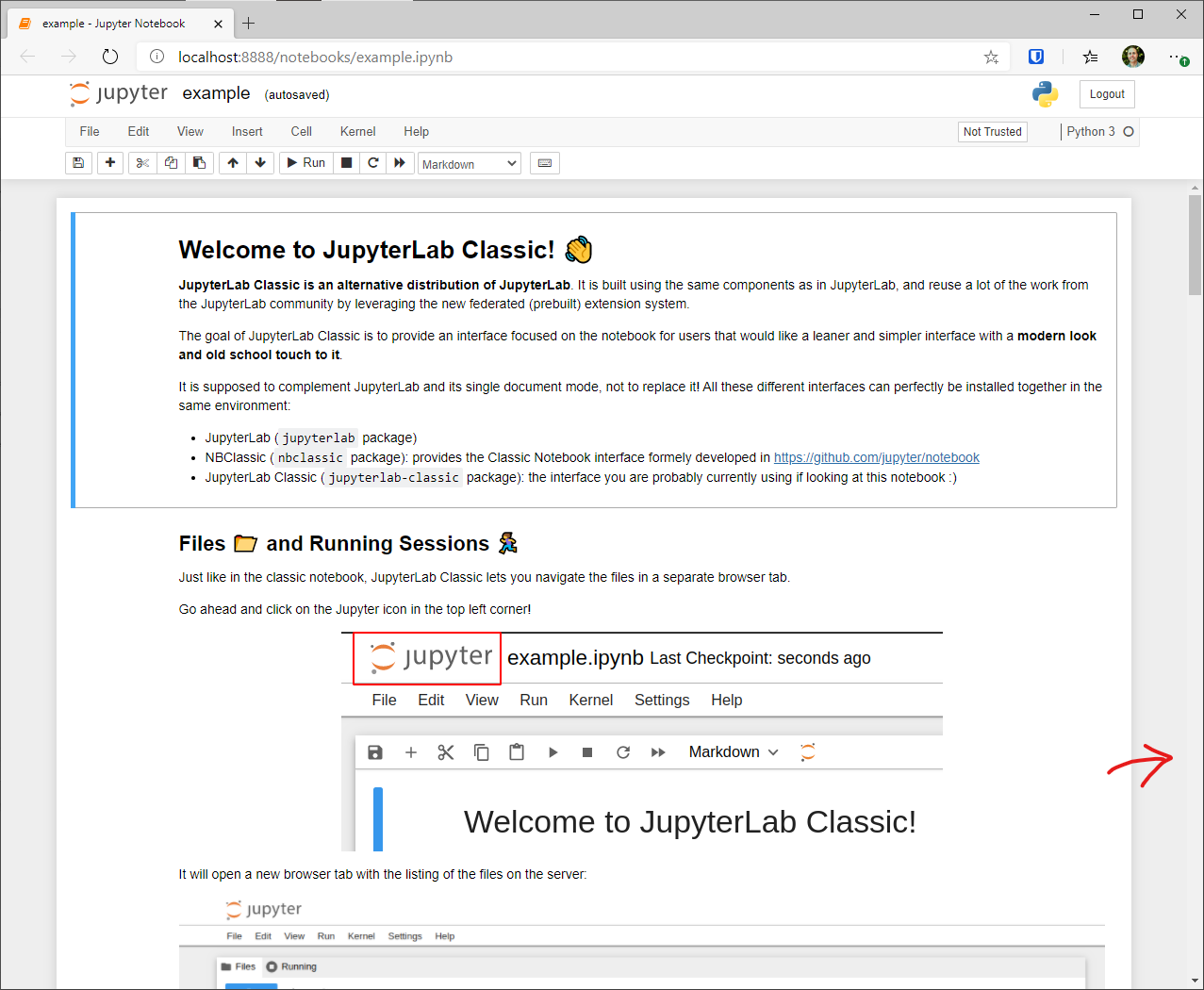
Task: Click the file listing screenshot image
Action: pyautogui.click(x=642, y=942)
